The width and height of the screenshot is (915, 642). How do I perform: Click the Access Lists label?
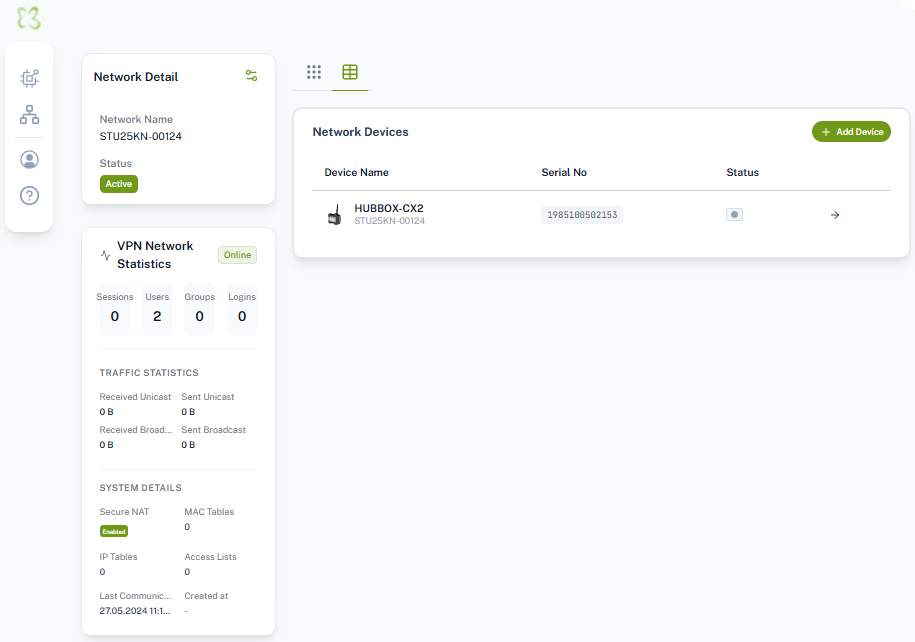211,557
